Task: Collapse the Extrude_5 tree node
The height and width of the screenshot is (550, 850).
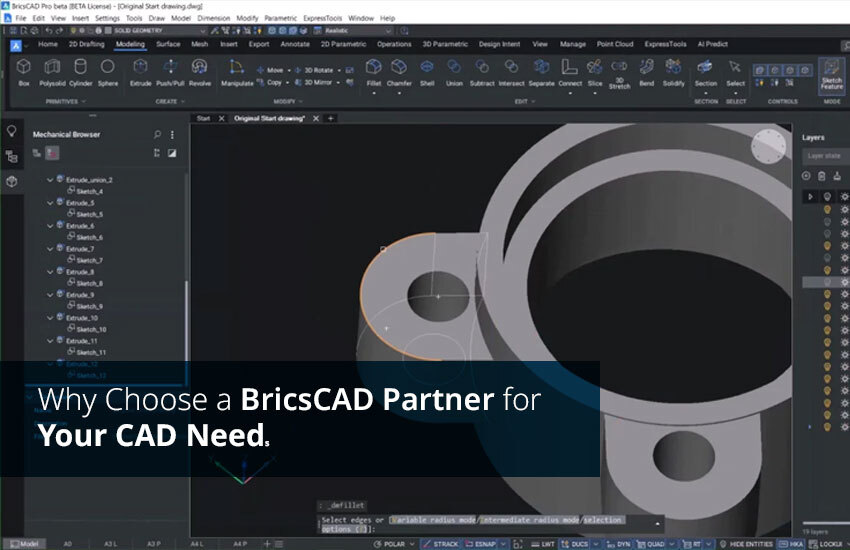Action: click(x=50, y=203)
